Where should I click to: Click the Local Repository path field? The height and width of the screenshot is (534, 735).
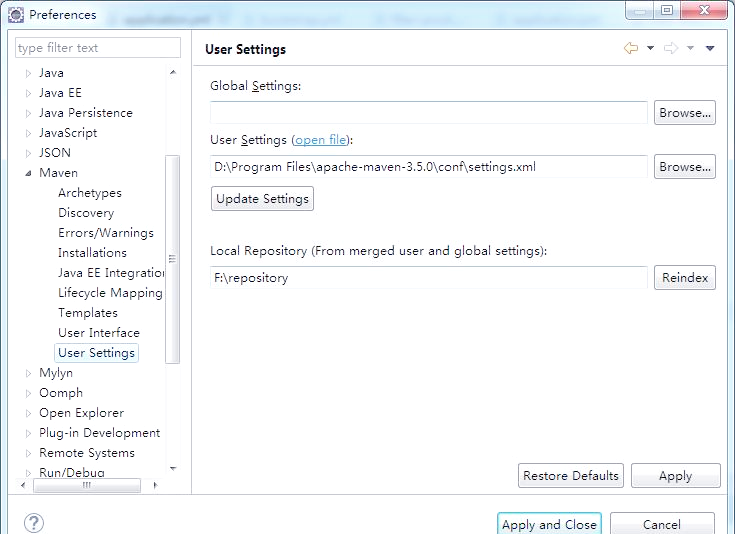tap(429, 278)
